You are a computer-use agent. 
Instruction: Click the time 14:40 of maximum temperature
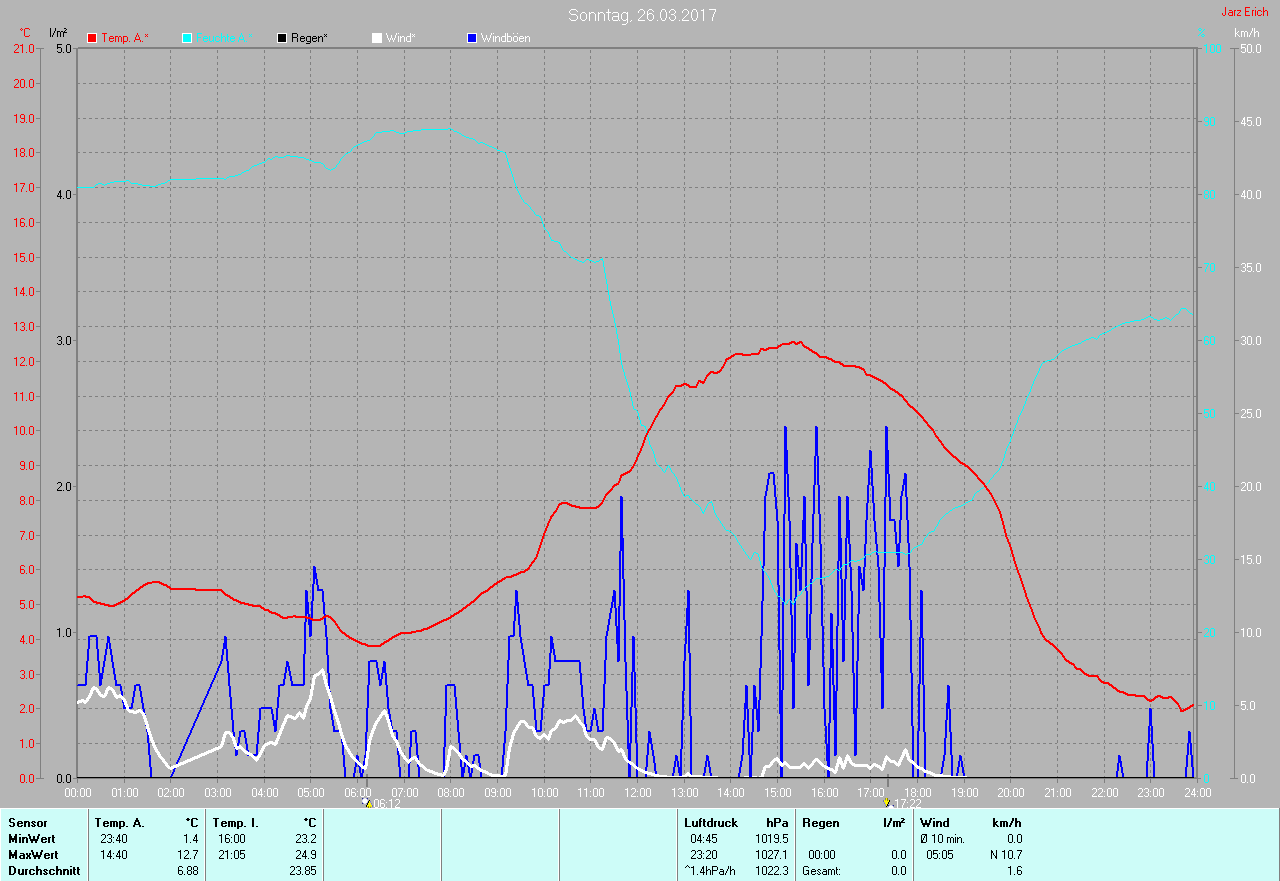click(114, 855)
